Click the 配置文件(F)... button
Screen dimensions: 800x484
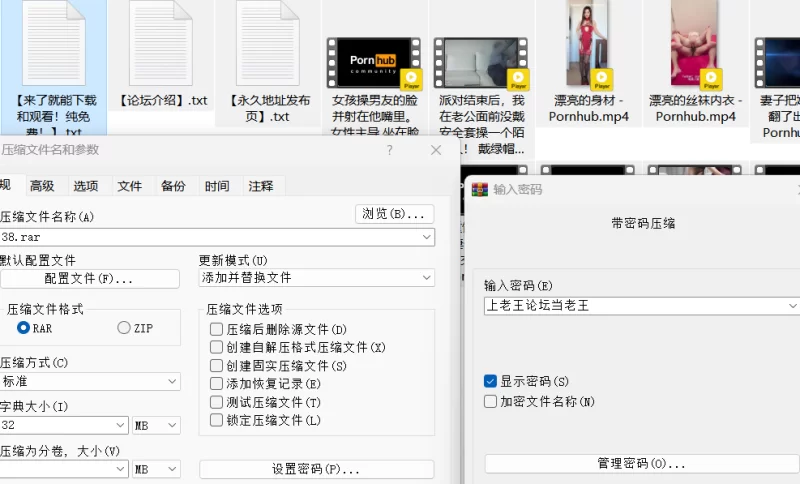89,278
